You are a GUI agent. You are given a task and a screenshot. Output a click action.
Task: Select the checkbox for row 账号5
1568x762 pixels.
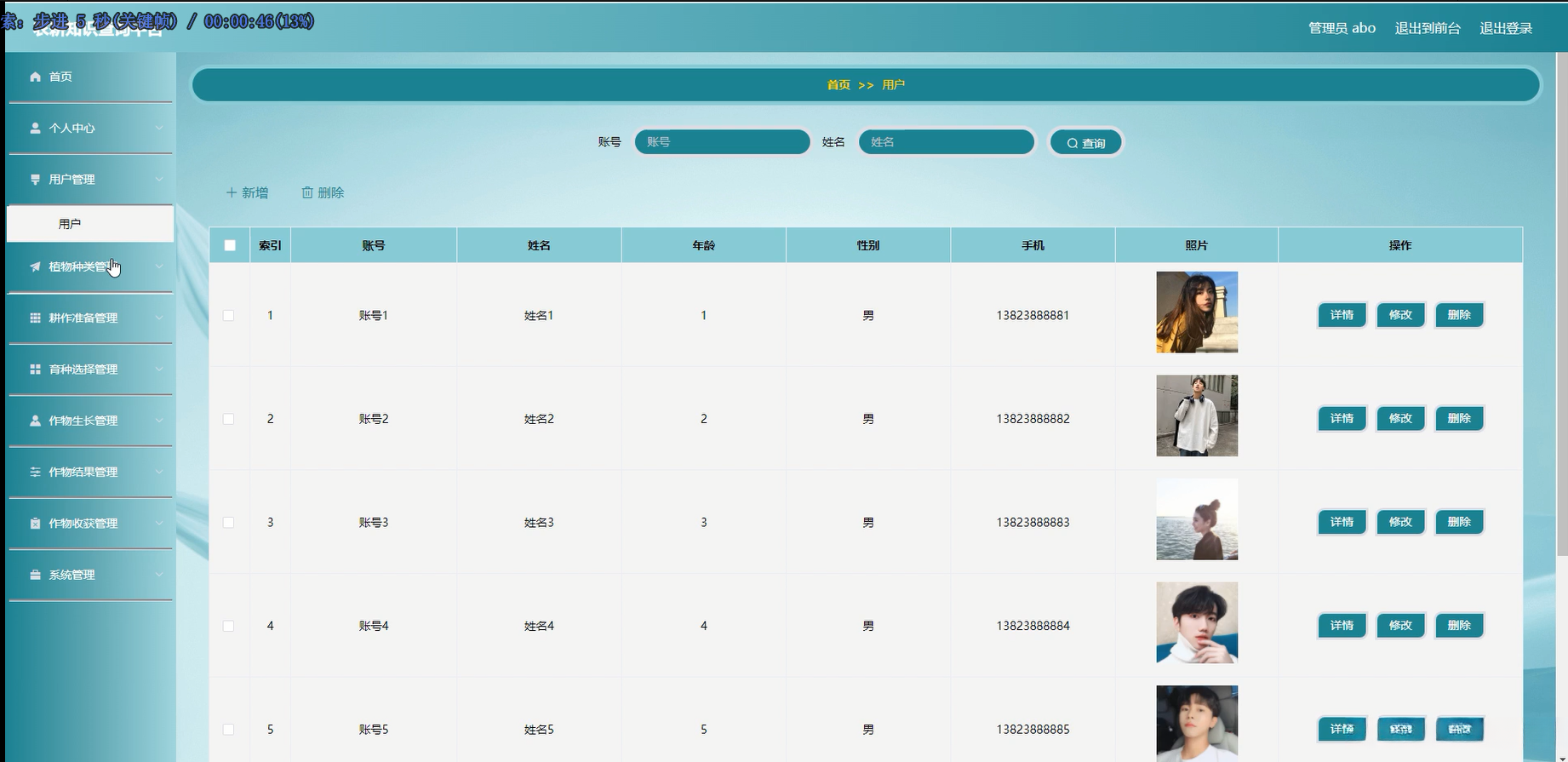tap(228, 729)
